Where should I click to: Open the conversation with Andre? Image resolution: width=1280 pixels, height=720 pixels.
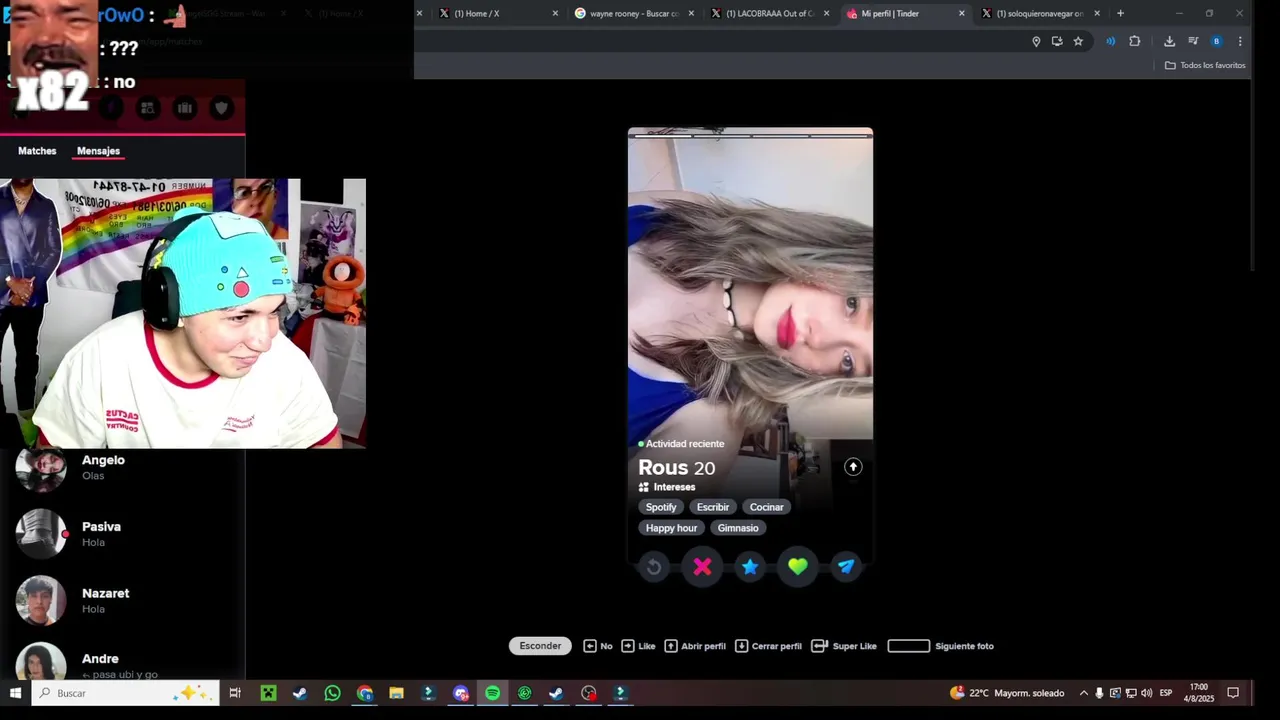pos(122,660)
